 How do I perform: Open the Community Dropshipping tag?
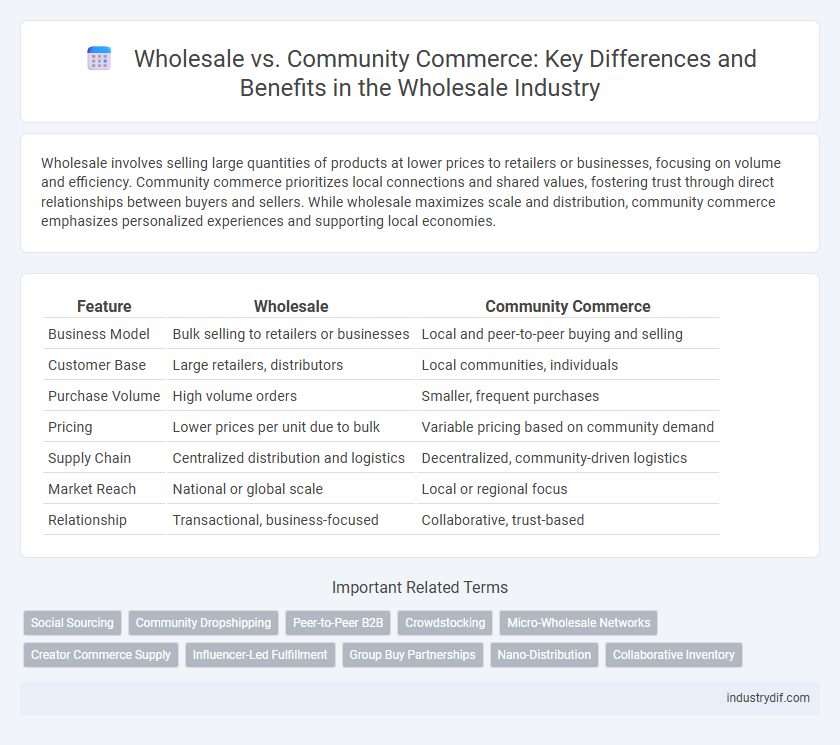click(204, 623)
